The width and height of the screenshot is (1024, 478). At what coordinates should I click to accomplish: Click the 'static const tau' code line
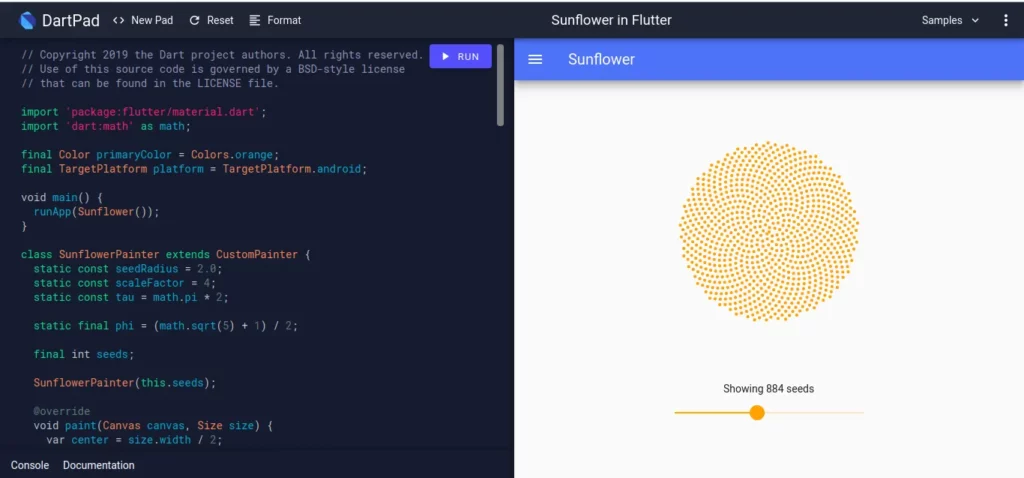point(131,298)
